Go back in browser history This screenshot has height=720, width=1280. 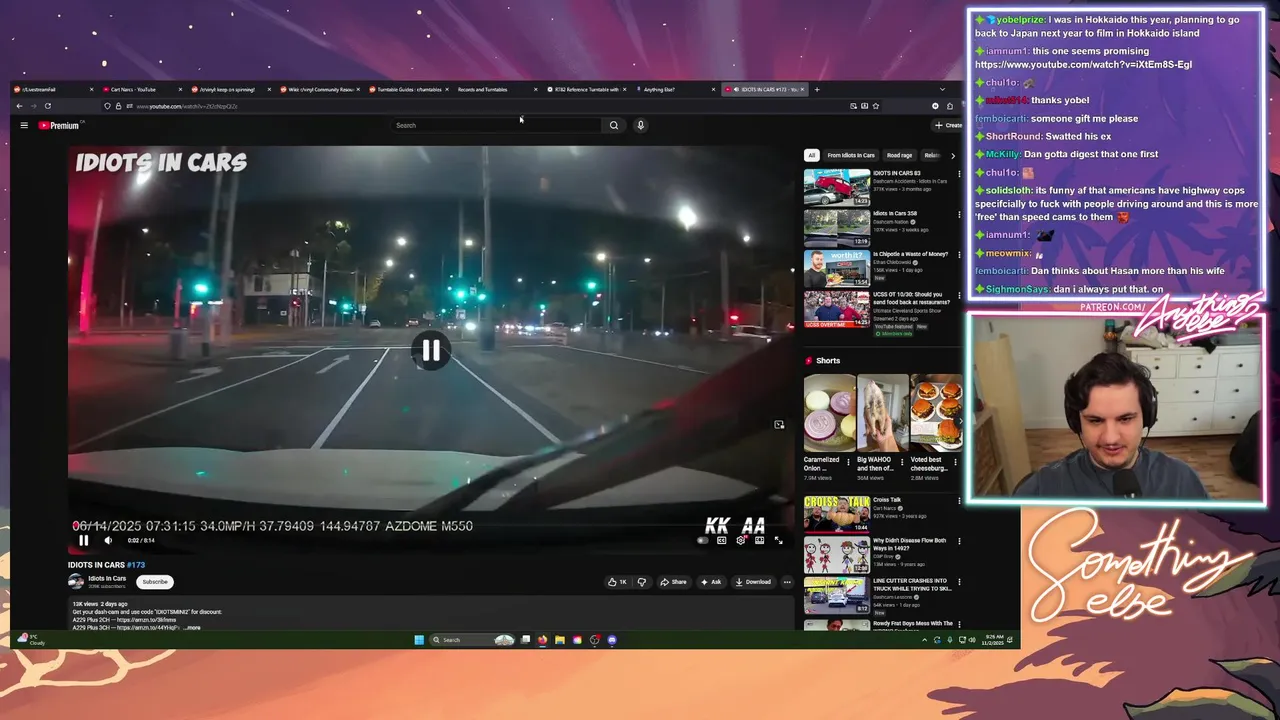click(x=19, y=106)
